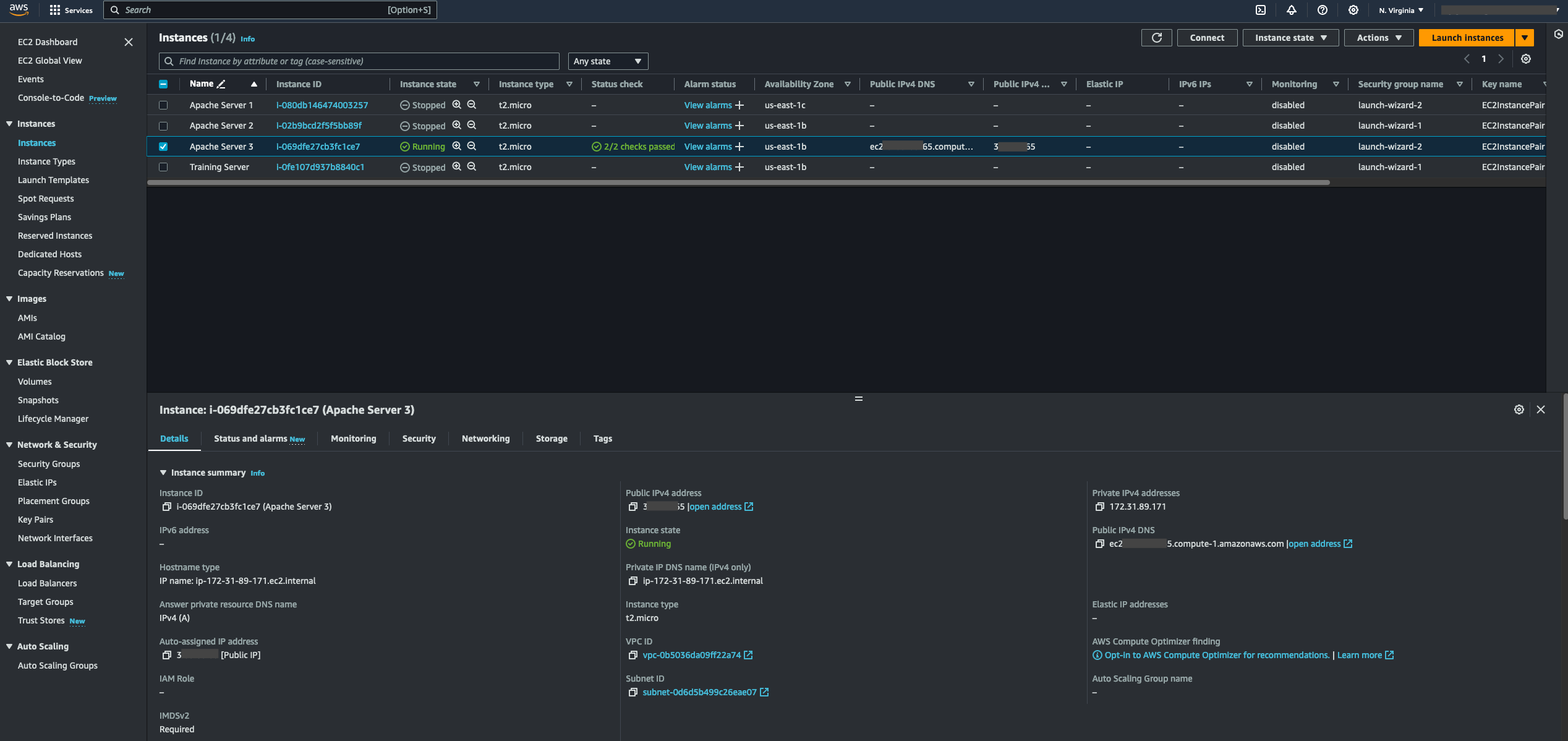Image resolution: width=1568 pixels, height=741 pixels.
Task: Collapse the Instances sidebar section
Action: (9, 124)
